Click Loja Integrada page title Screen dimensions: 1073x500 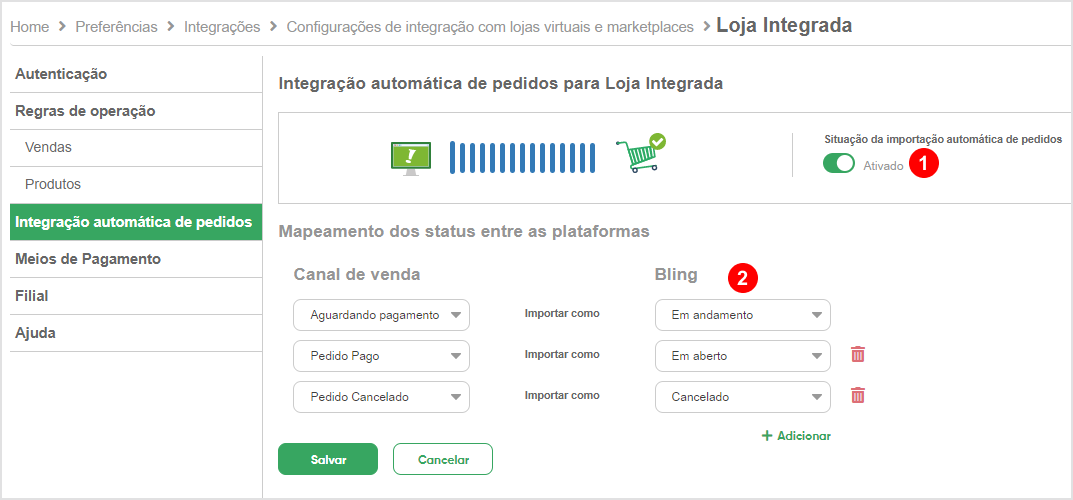click(x=784, y=26)
